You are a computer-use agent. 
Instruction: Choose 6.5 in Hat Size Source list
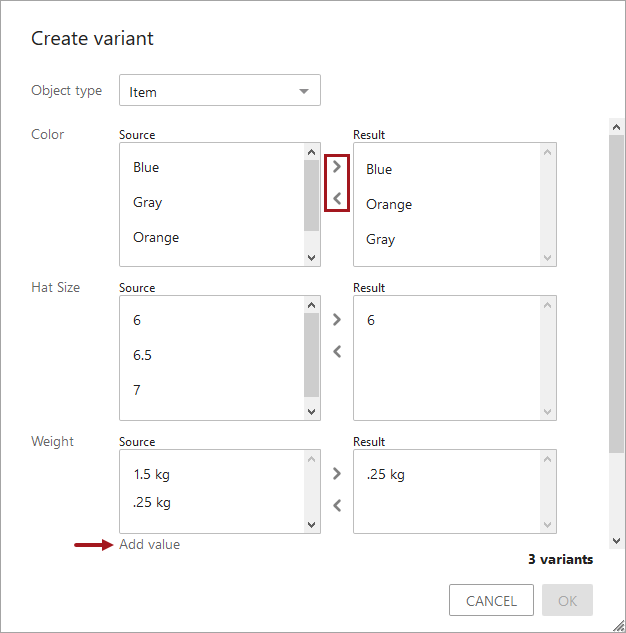143,355
